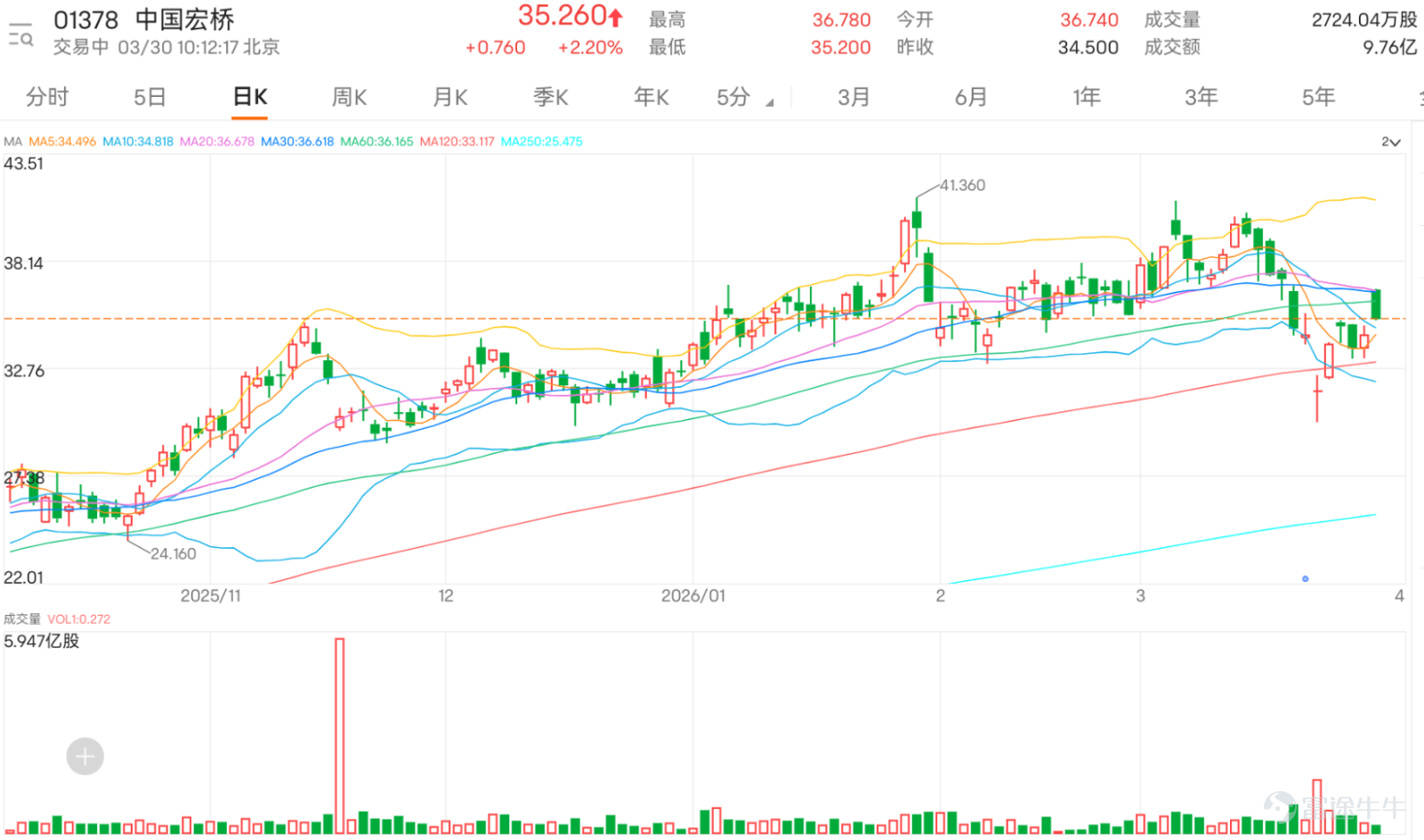Click the stock name 中国宏桥
The image size is (1424, 840).
pyautogui.click(x=185, y=20)
